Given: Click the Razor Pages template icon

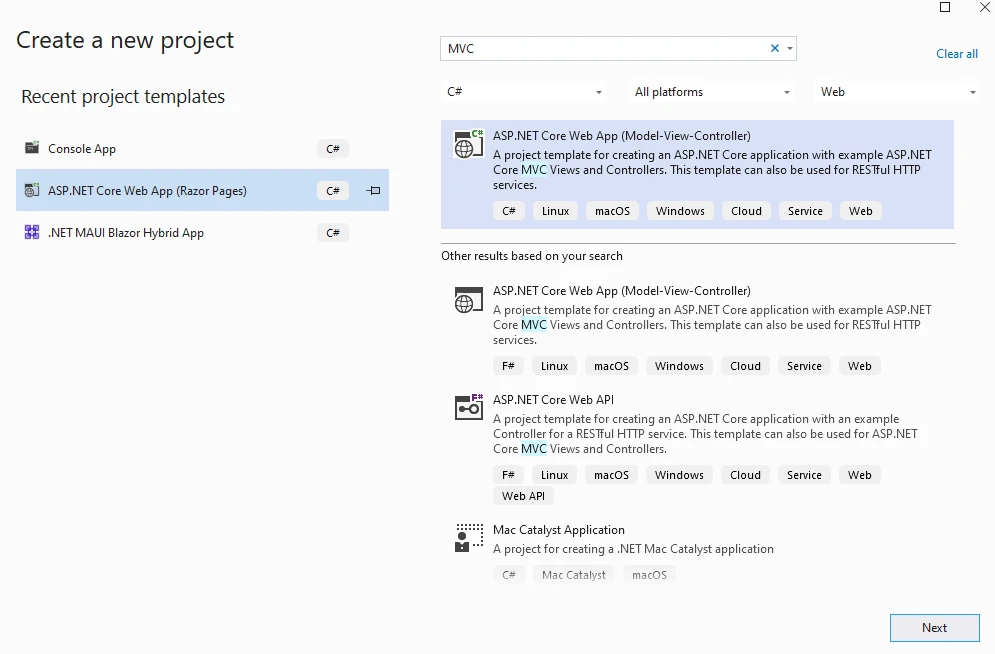Looking at the screenshot, I should pos(32,190).
